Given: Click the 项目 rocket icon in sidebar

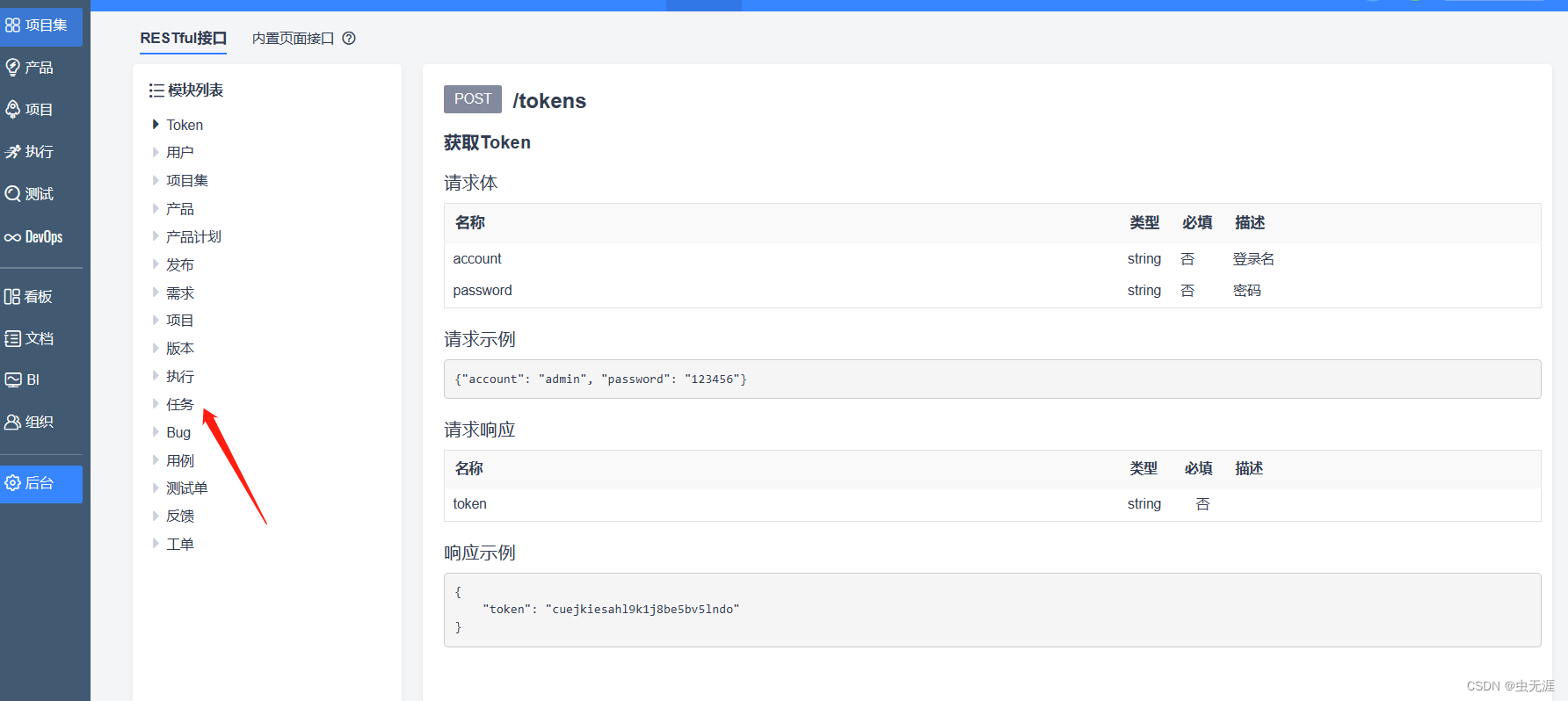Looking at the screenshot, I should 12,109.
